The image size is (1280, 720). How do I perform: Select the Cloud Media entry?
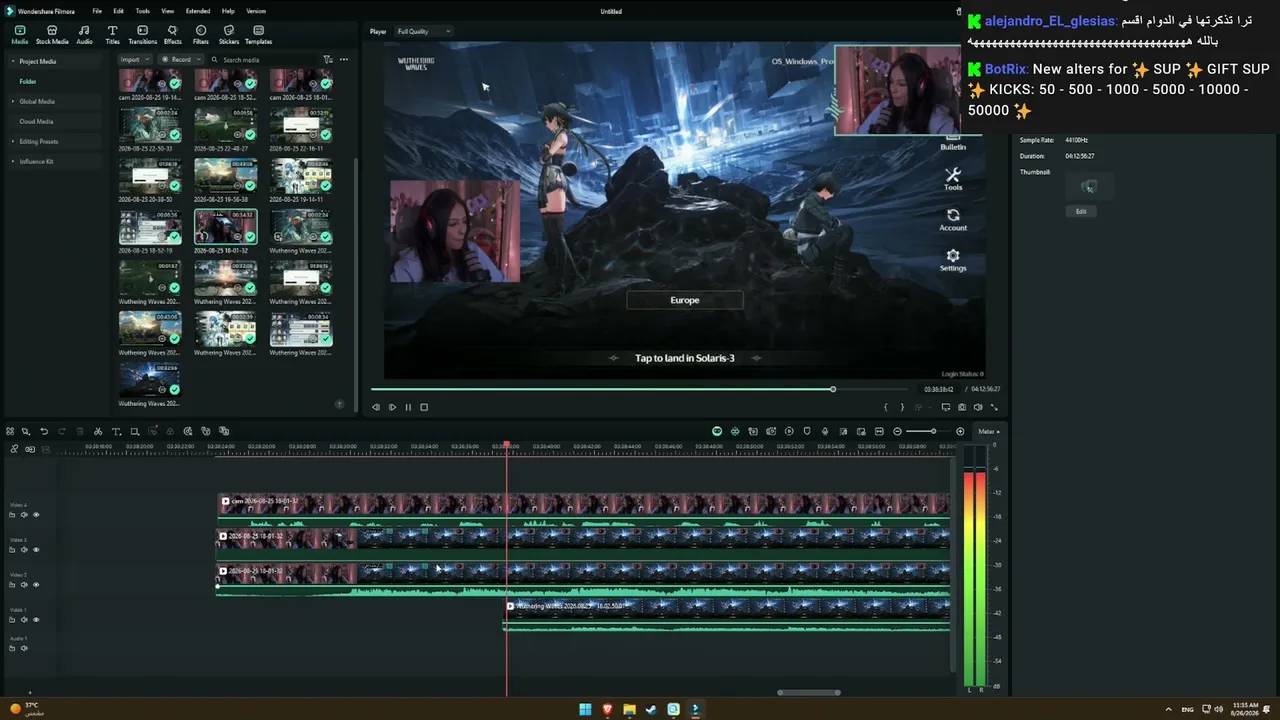(x=36, y=122)
